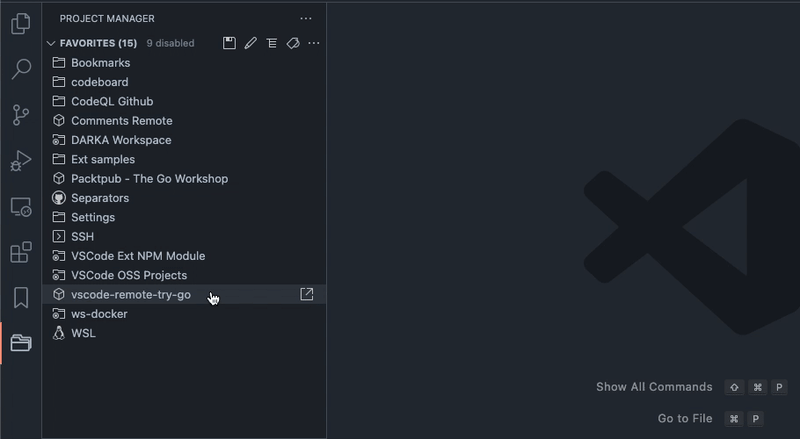Click the Edit Projects pencil icon

click(x=251, y=43)
